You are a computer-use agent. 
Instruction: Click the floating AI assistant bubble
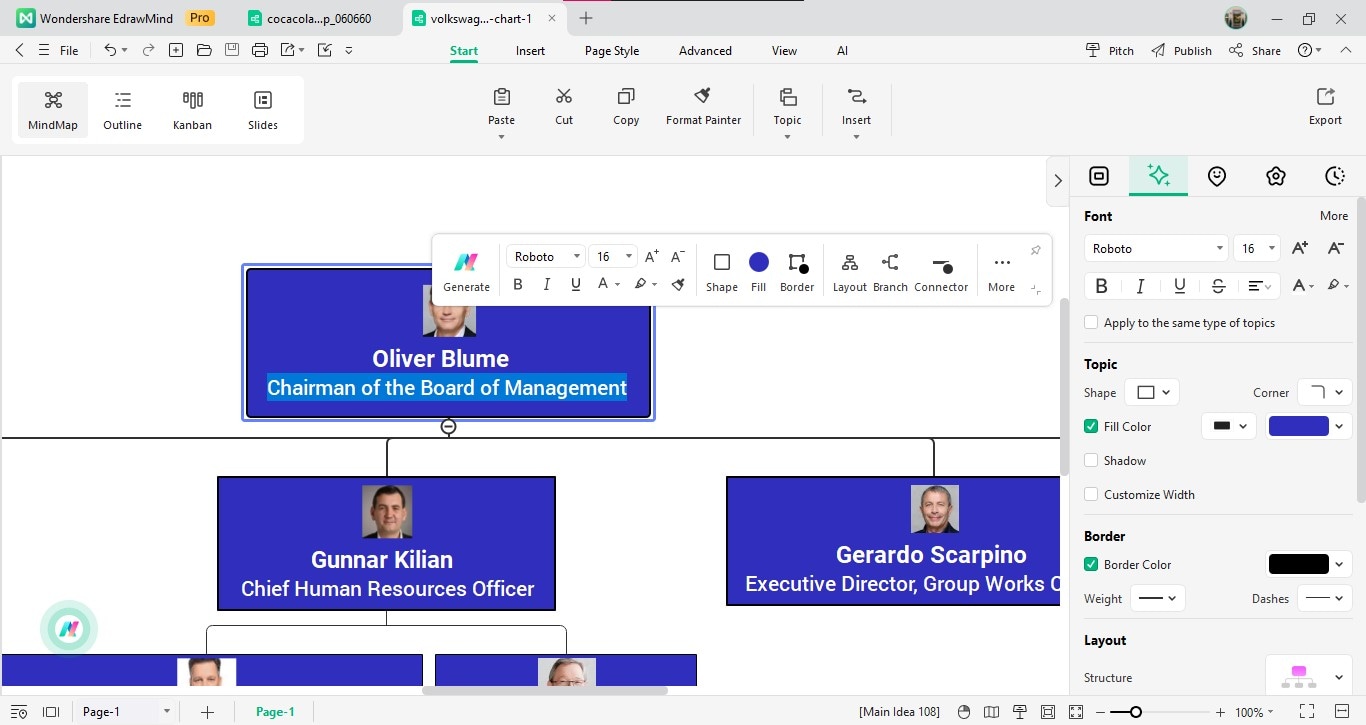[x=68, y=629]
